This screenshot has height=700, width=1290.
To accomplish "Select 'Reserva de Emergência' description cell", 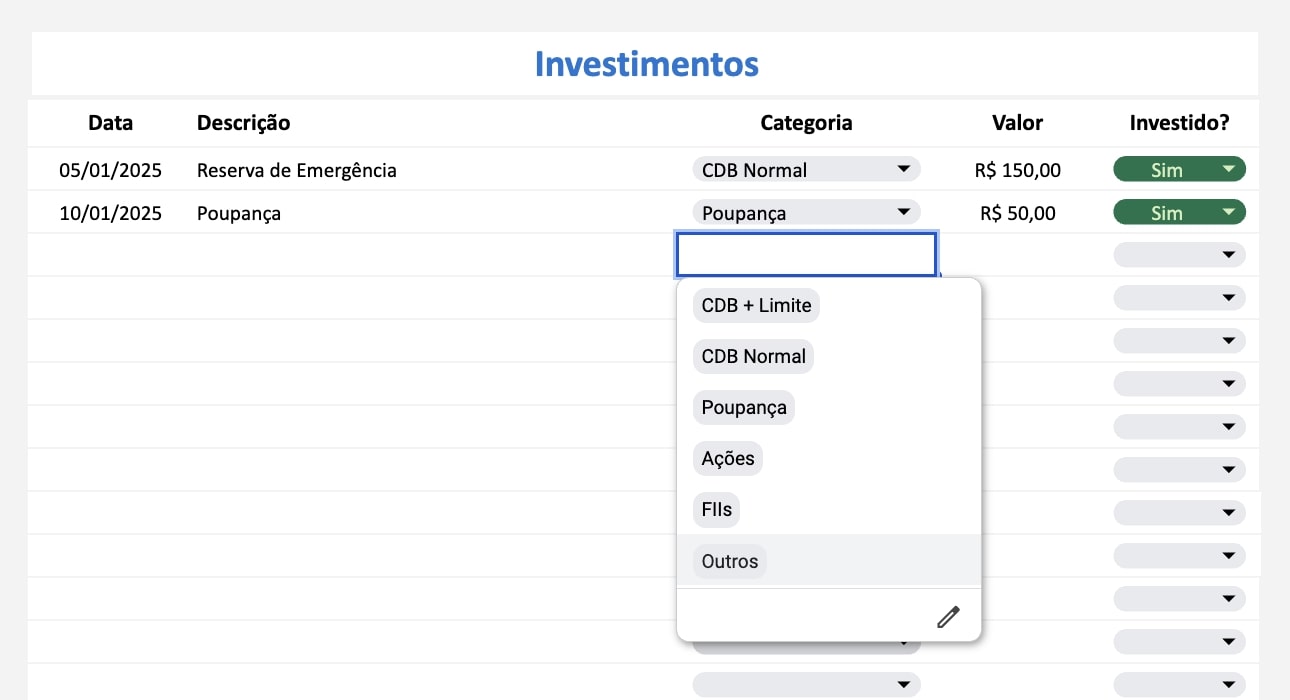I will pos(297,170).
